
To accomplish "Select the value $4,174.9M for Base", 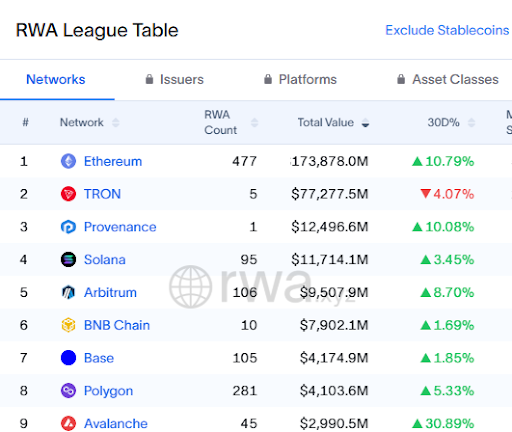I will (x=334, y=358).
